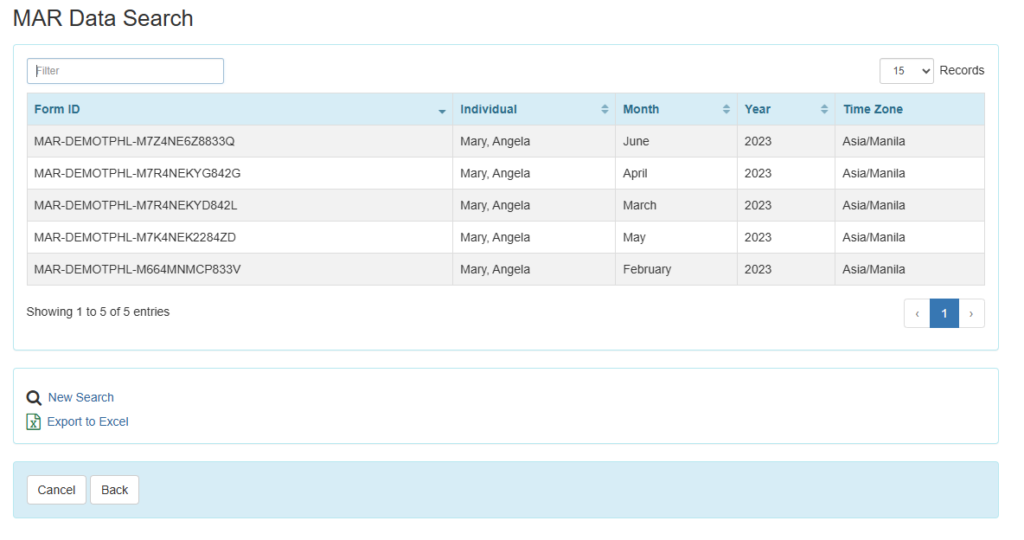The height and width of the screenshot is (540, 1024).
Task: Open record MAR-DEMOTPHL-M7Z4NE6Z8833Q
Action: point(134,141)
